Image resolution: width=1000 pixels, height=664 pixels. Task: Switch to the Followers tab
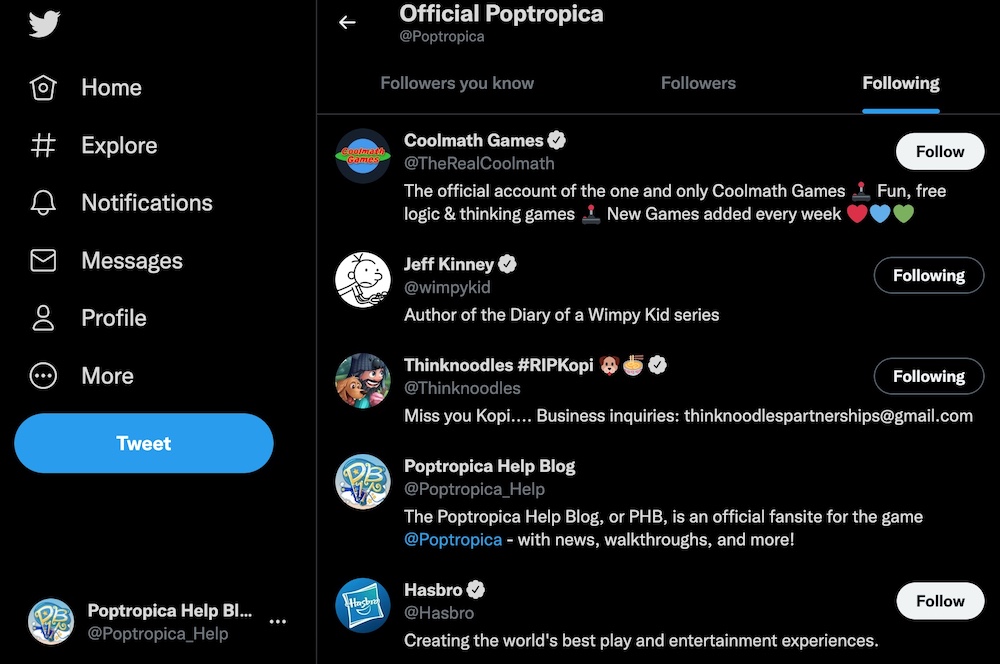(x=698, y=83)
